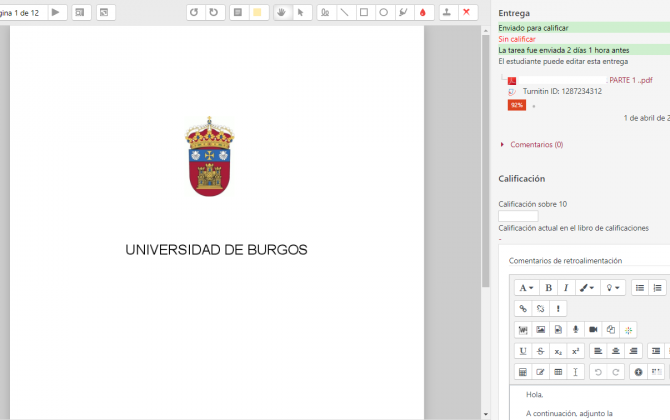Open the manage files button

[611, 330]
